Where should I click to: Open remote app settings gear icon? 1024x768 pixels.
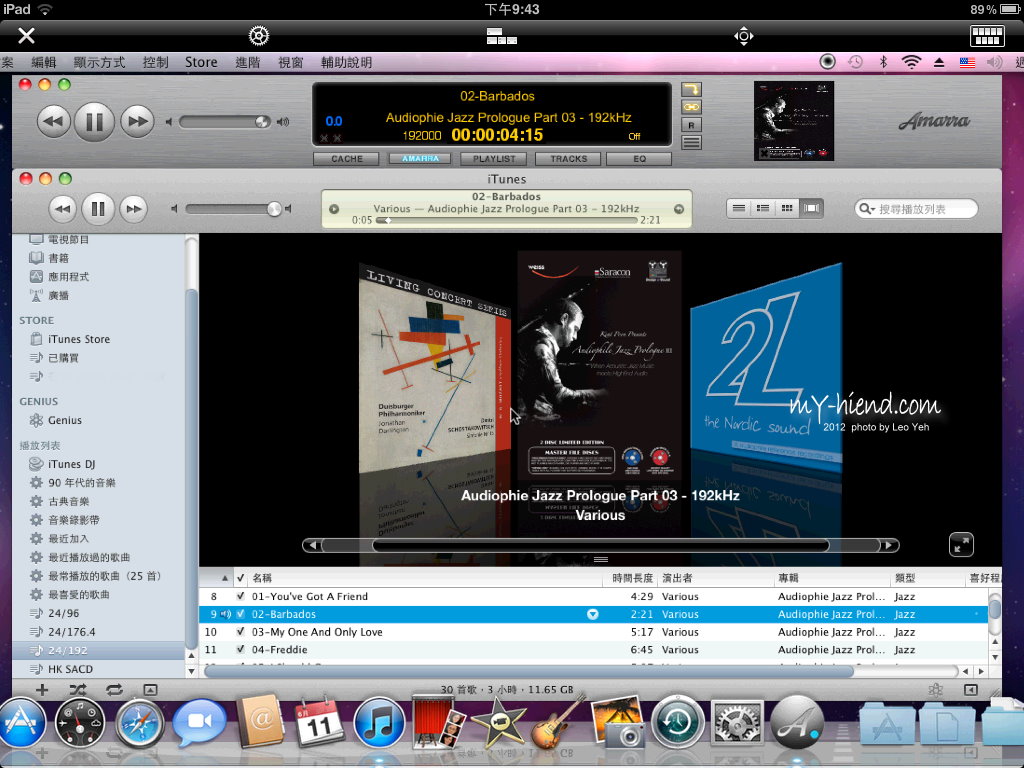pos(259,35)
